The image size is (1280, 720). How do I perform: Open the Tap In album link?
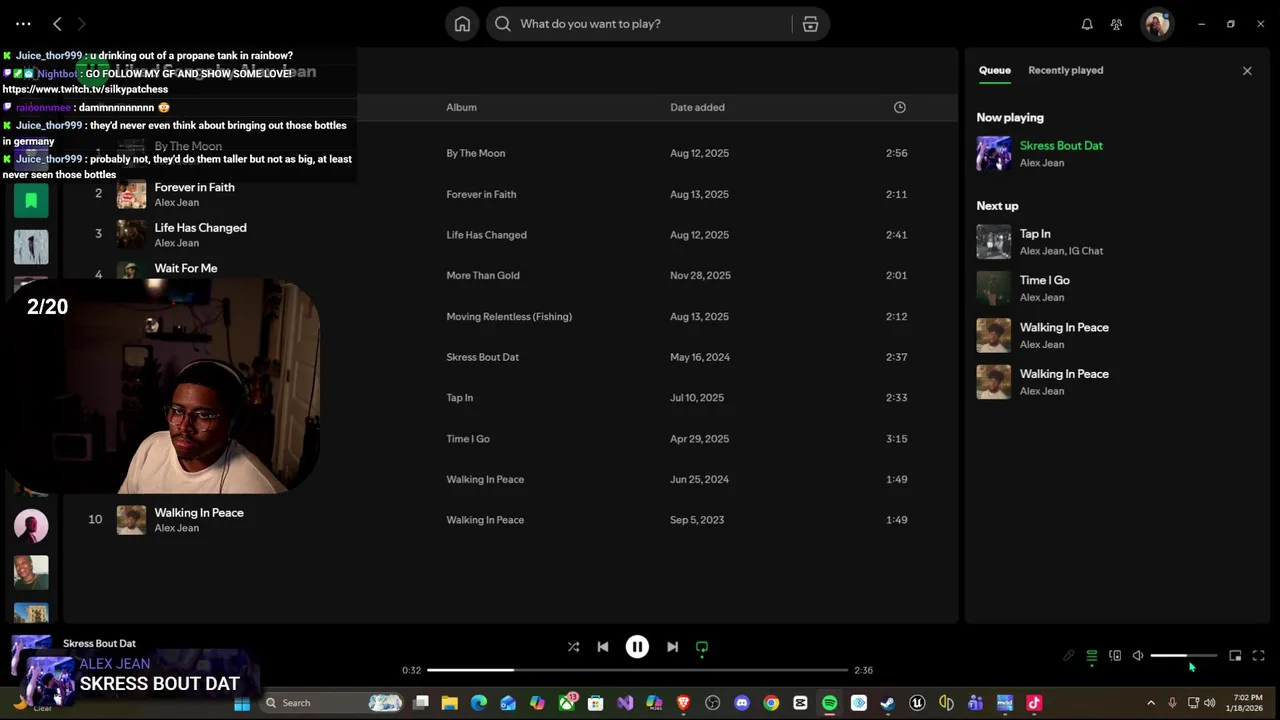(x=460, y=397)
